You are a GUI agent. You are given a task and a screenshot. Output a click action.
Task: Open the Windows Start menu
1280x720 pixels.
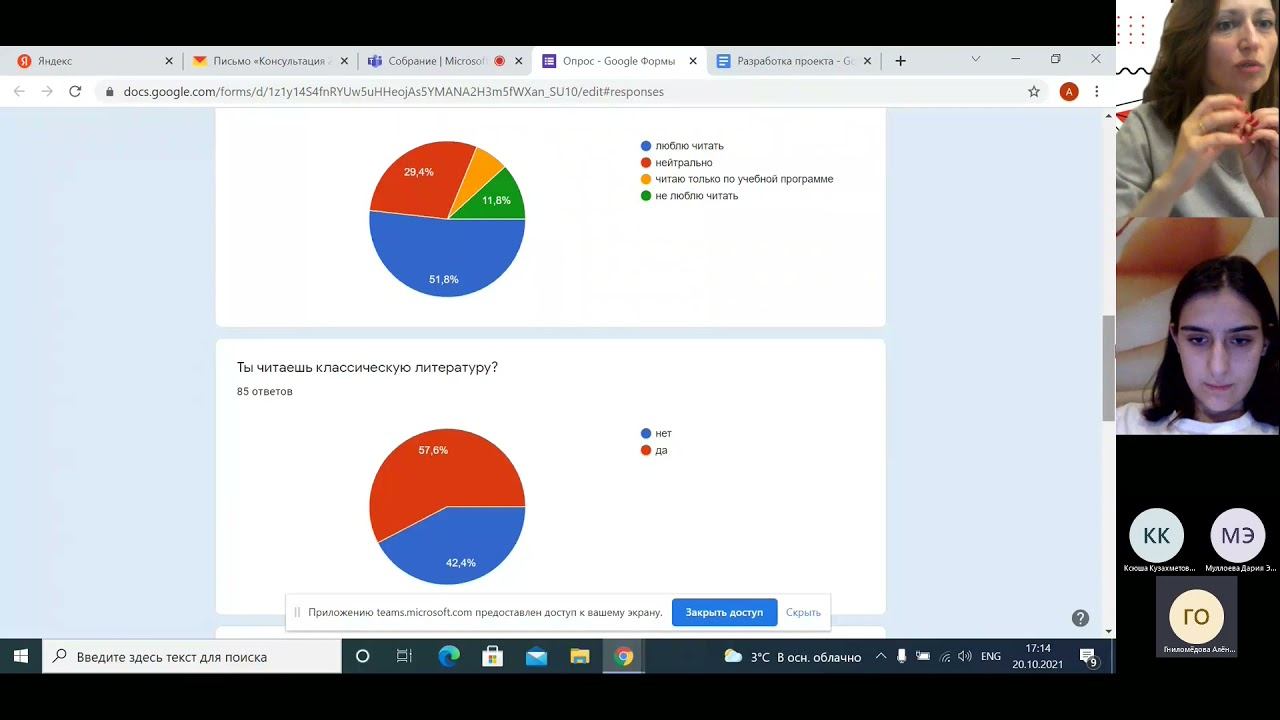coord(20,657)
